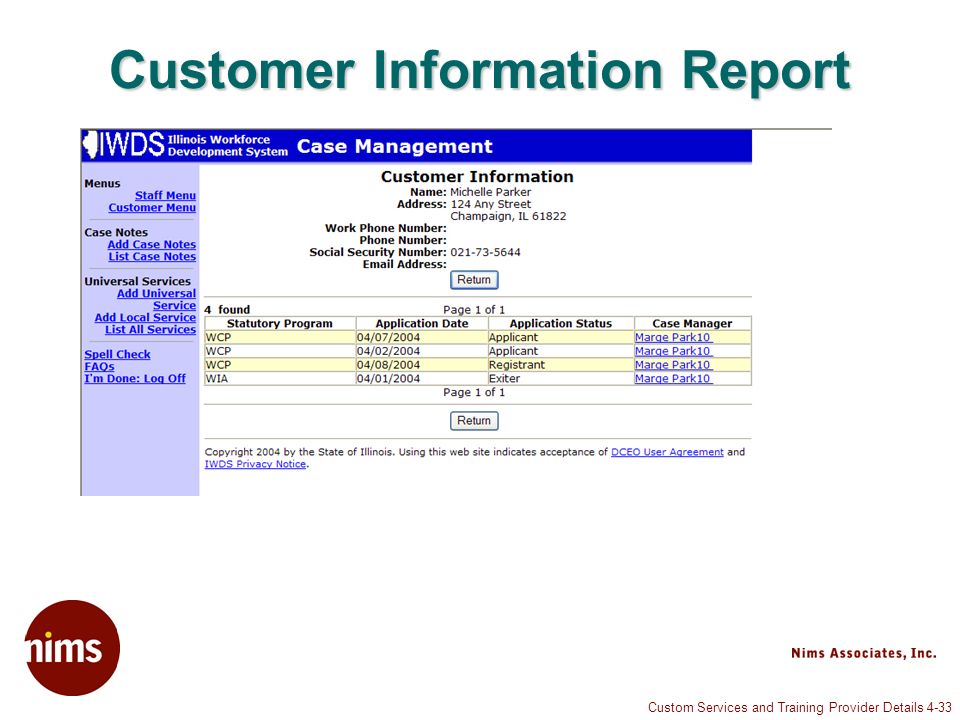Open Marge Park10 for 04/08/2004 row
The width and height of the screenshot is (960, 720).
pos(673,365)
